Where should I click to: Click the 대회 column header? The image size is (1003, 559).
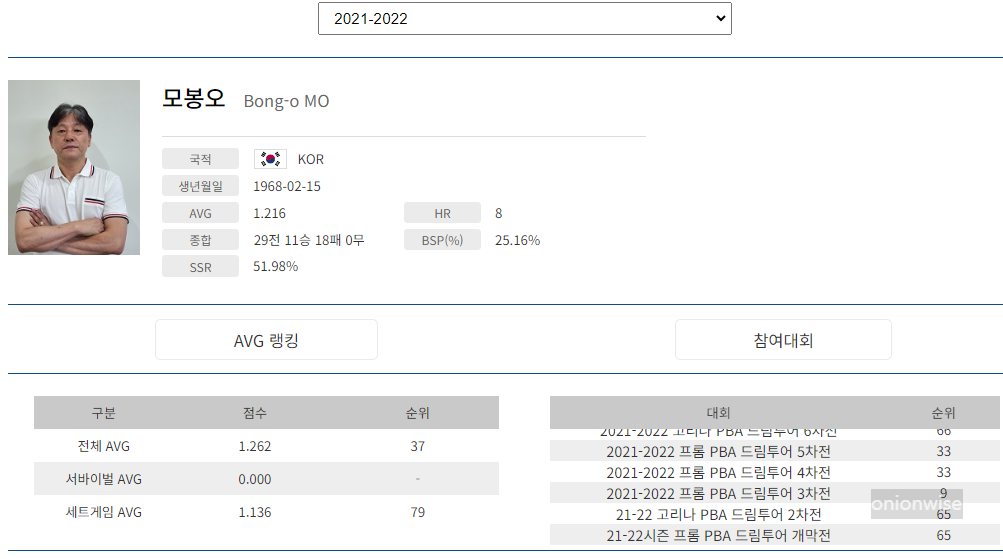tap(718, 413)
